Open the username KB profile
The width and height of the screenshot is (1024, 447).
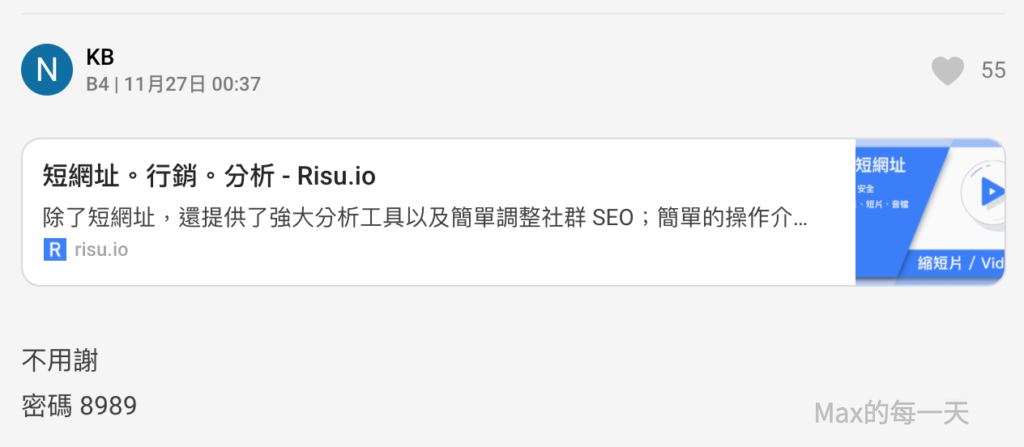[100, 57]
